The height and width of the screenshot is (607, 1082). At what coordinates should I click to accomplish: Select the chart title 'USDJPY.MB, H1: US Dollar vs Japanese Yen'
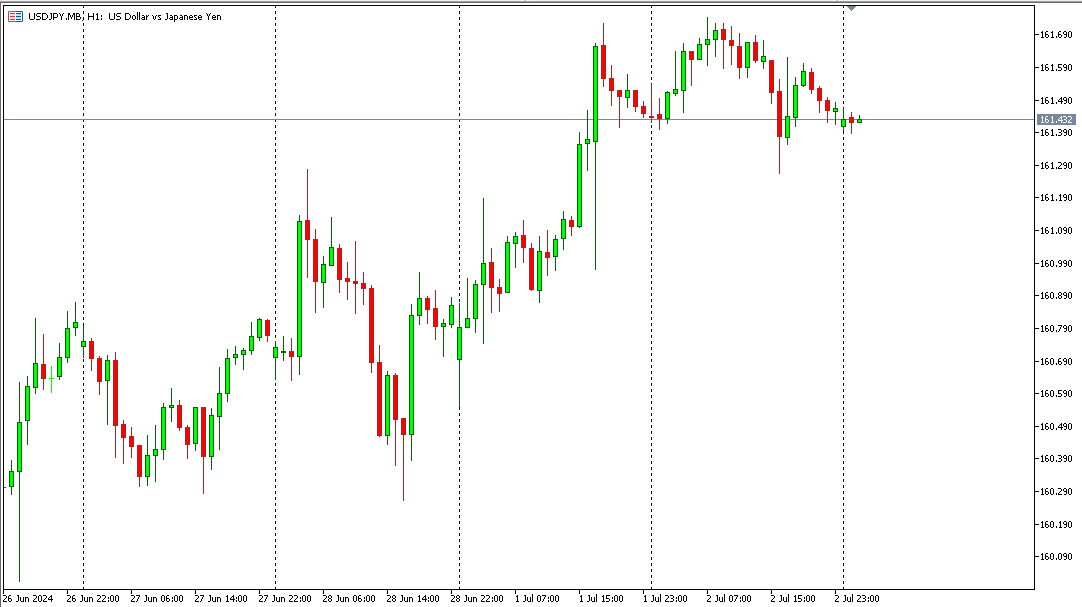tap(125, 17)
